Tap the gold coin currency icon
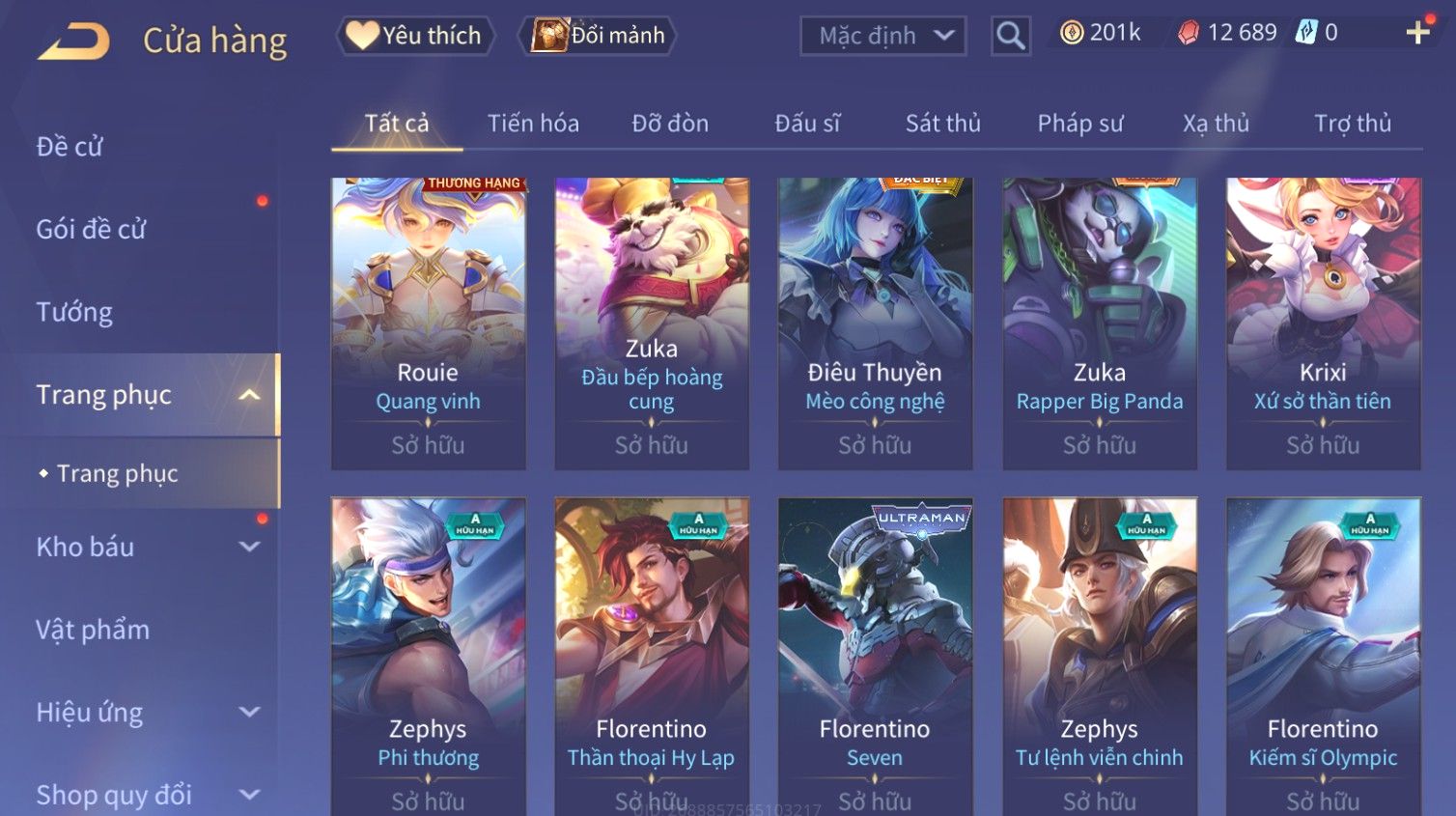The width and height of the screenshot is (1456, 816). click(x=1071, y=33)
